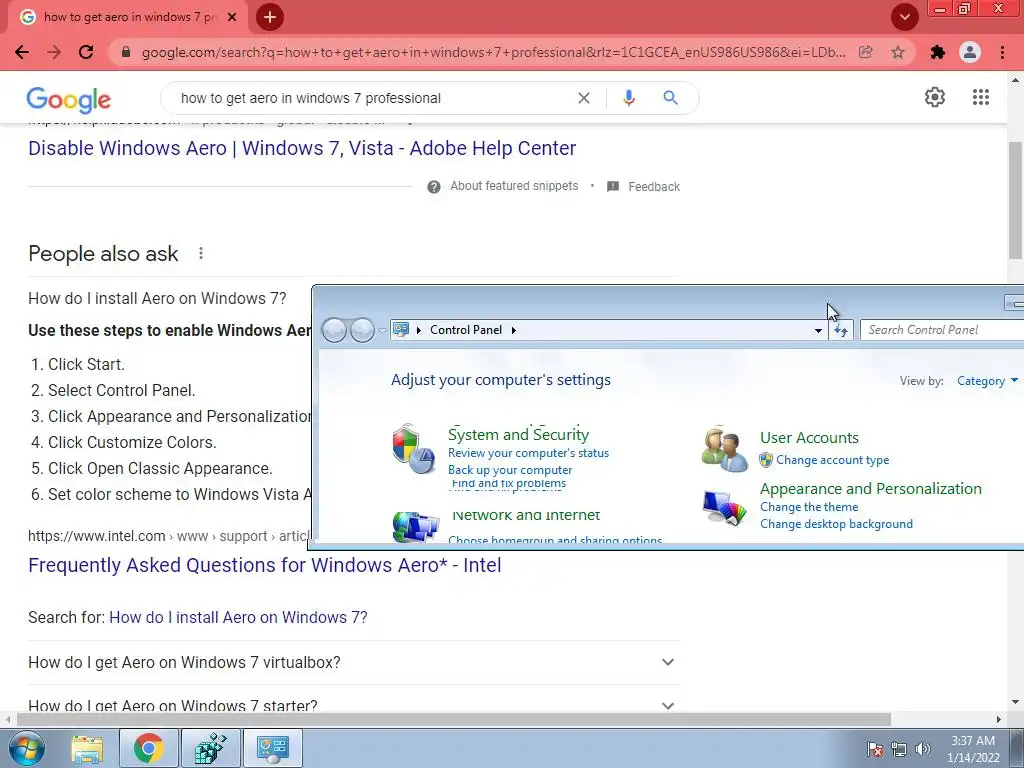Open People also ask options menu
The height and width of the screenshot is (768, 1024).
(x=201, y=253)
